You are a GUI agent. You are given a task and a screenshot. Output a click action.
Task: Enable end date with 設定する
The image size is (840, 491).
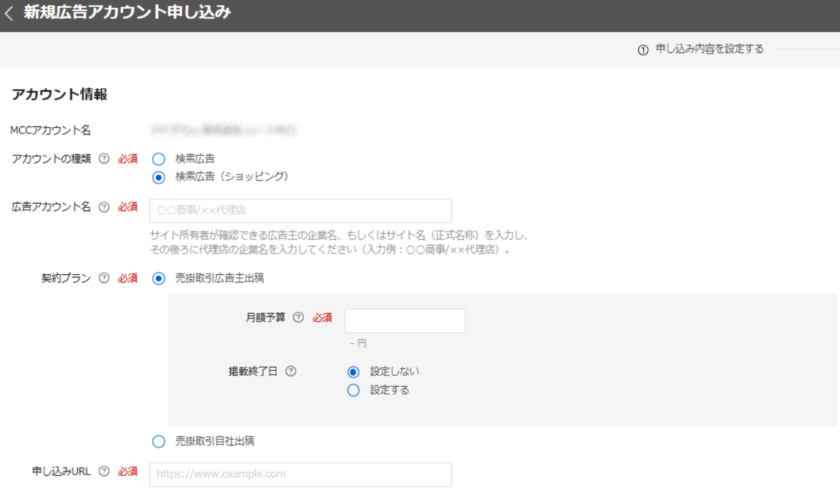[353, 390]
